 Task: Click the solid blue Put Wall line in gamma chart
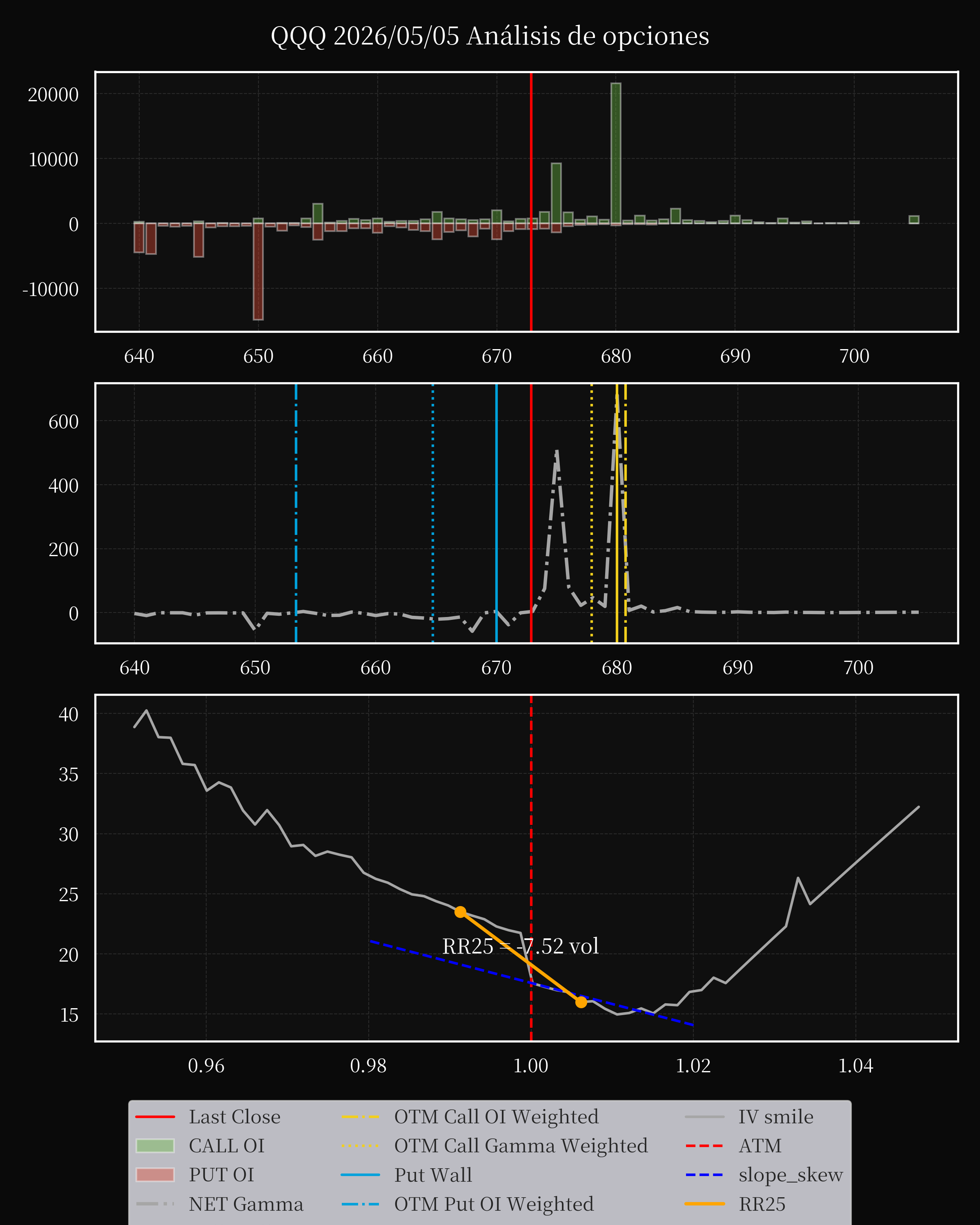tap(497, 514)
